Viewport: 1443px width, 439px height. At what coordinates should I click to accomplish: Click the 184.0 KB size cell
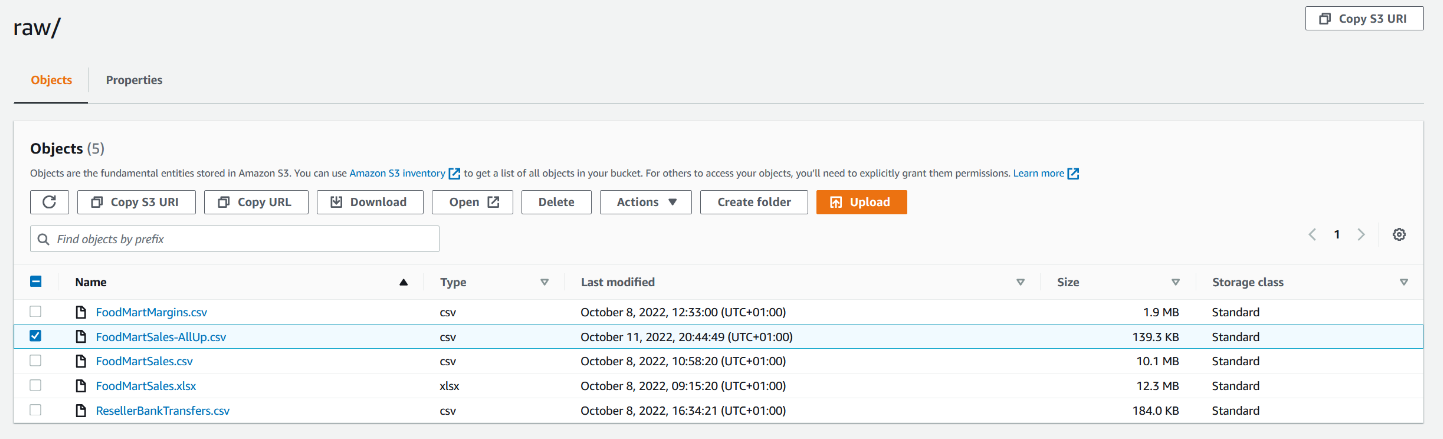1157,410
